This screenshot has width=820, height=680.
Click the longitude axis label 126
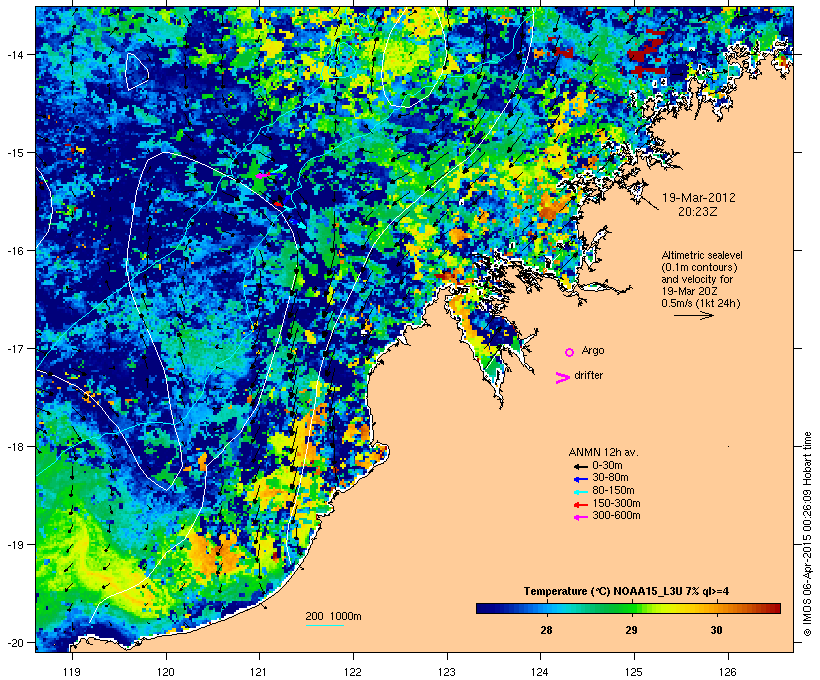727,672
